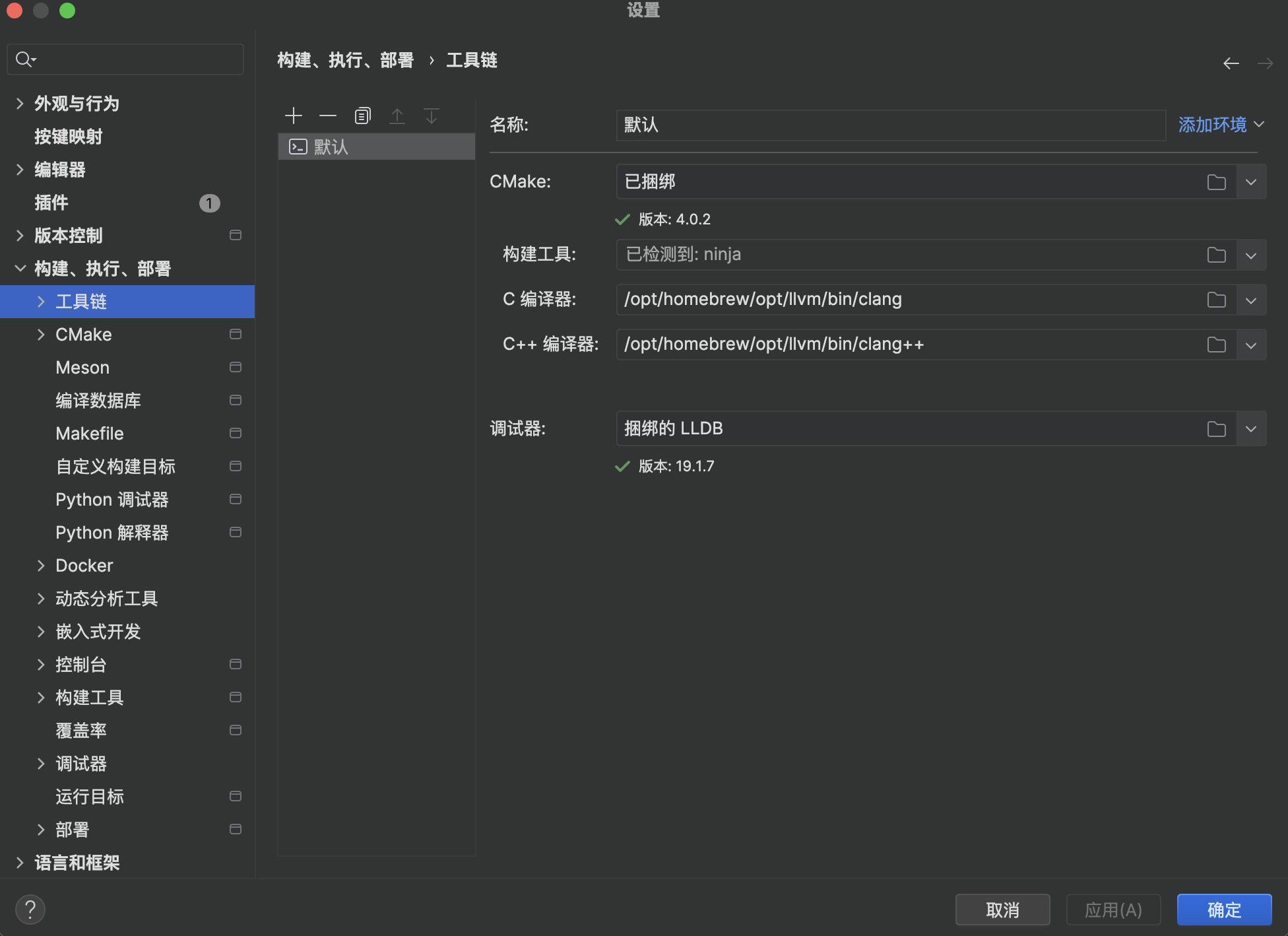Open the 插件 settings page
This screenshot has height=936, width=1288.
coord(51,203)
